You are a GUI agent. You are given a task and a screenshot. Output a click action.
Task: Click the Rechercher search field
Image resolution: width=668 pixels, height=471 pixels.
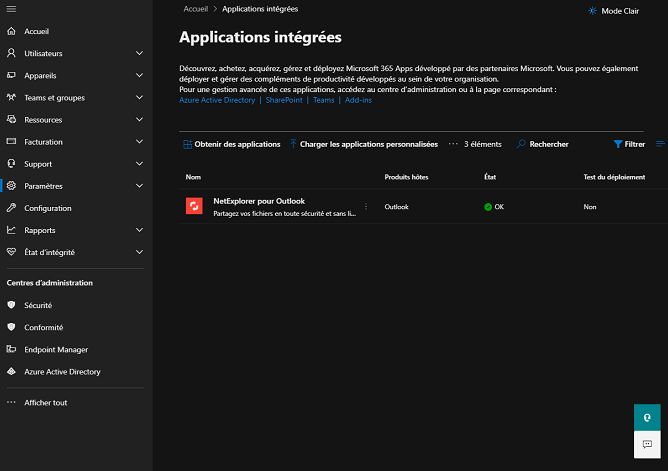(542, 144)
